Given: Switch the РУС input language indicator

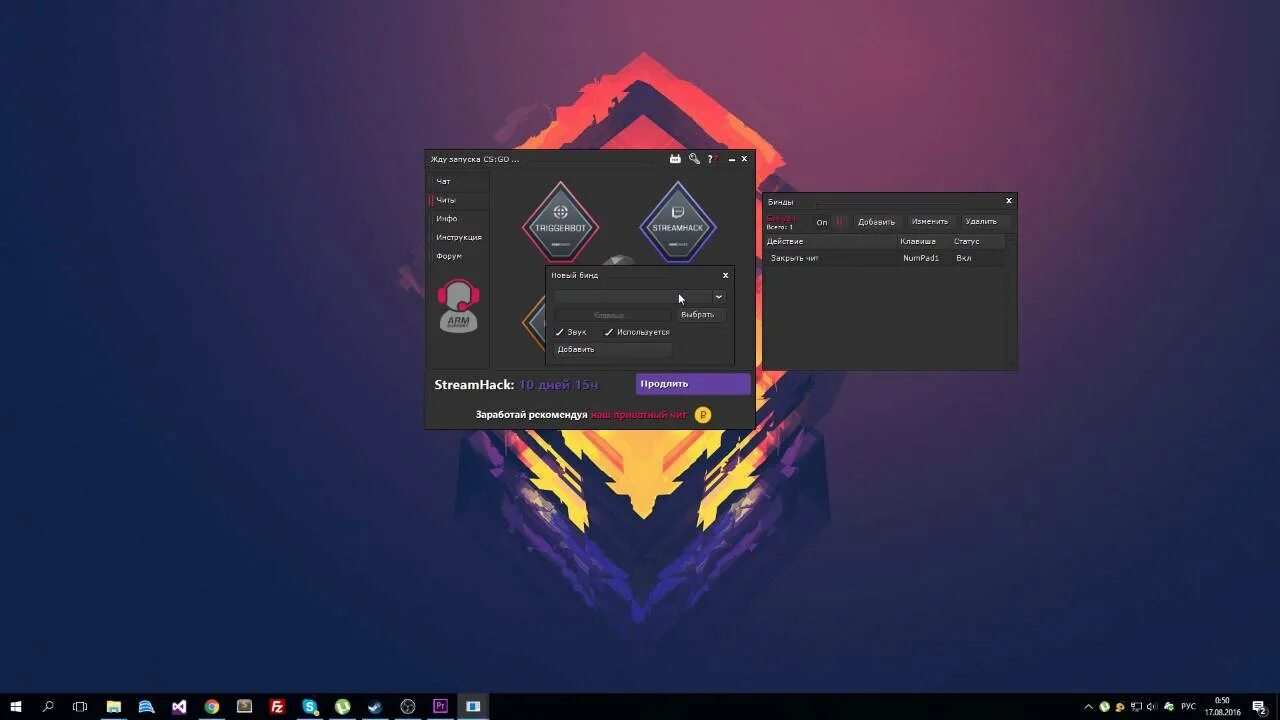Looking at the screenshot, I should [1188, 706].
